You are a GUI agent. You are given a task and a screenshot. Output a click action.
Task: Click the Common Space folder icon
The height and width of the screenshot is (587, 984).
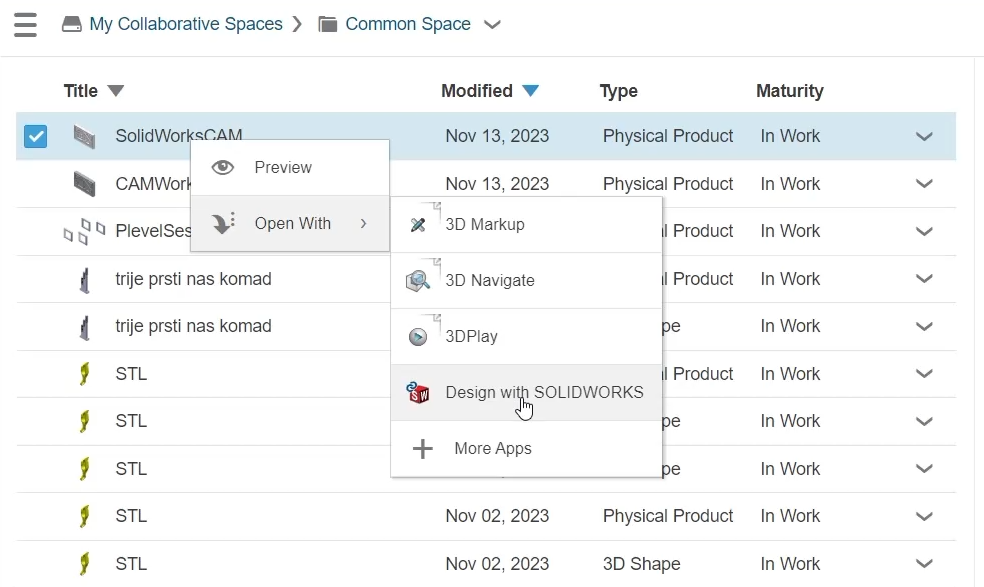[x=328, y=24]
